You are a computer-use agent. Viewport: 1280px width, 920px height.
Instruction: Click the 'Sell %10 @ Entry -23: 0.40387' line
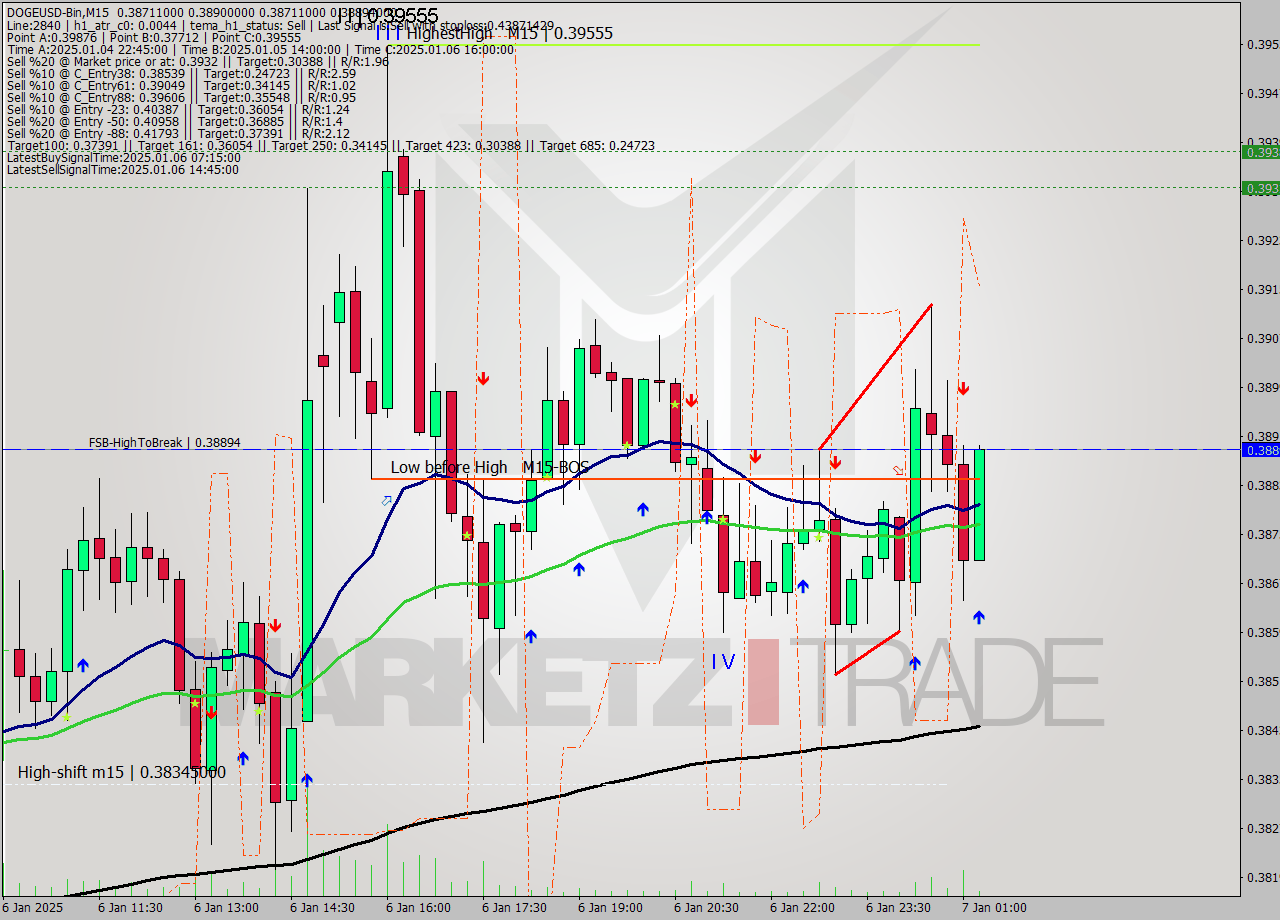178,109
